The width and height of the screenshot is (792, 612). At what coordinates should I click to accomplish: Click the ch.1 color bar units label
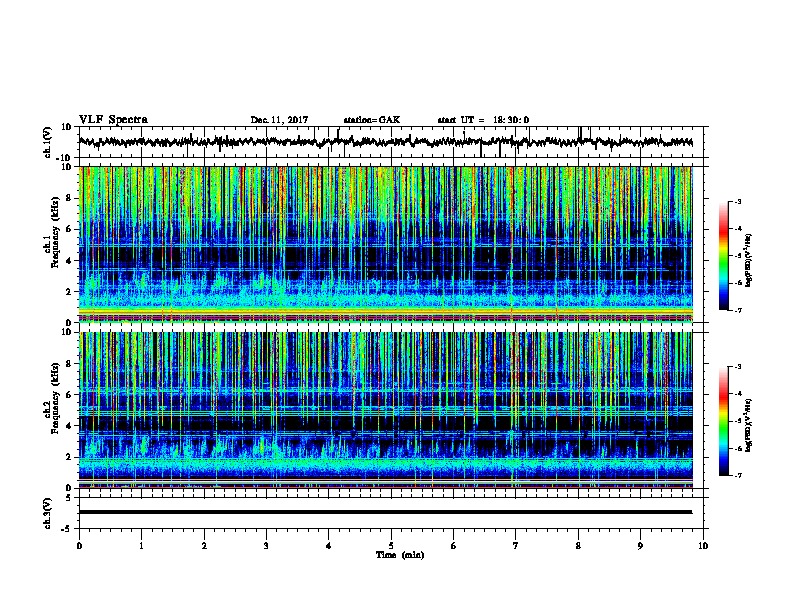[x=750, y=261]
